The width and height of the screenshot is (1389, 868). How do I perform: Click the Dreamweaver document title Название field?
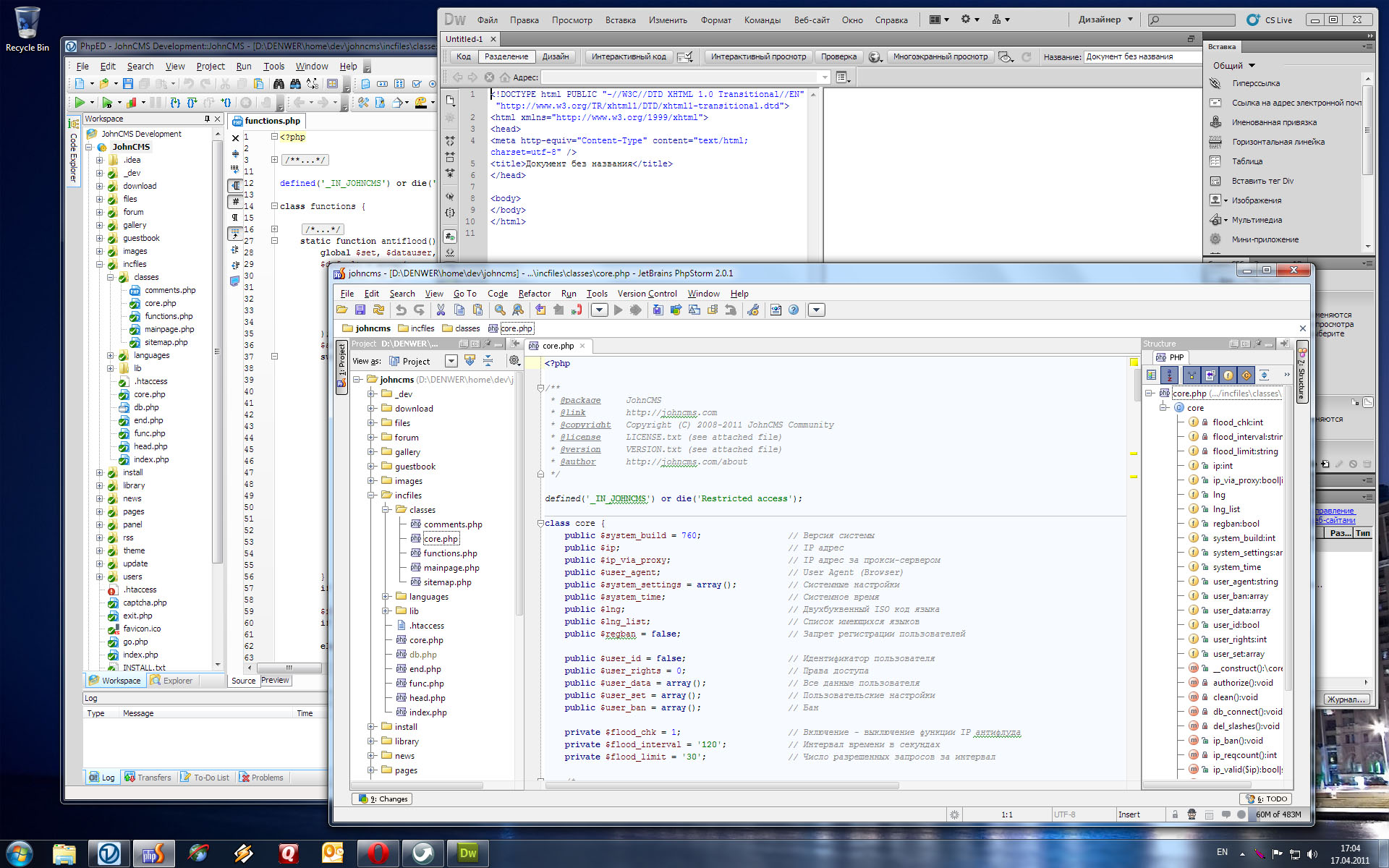coord(1142,56)
